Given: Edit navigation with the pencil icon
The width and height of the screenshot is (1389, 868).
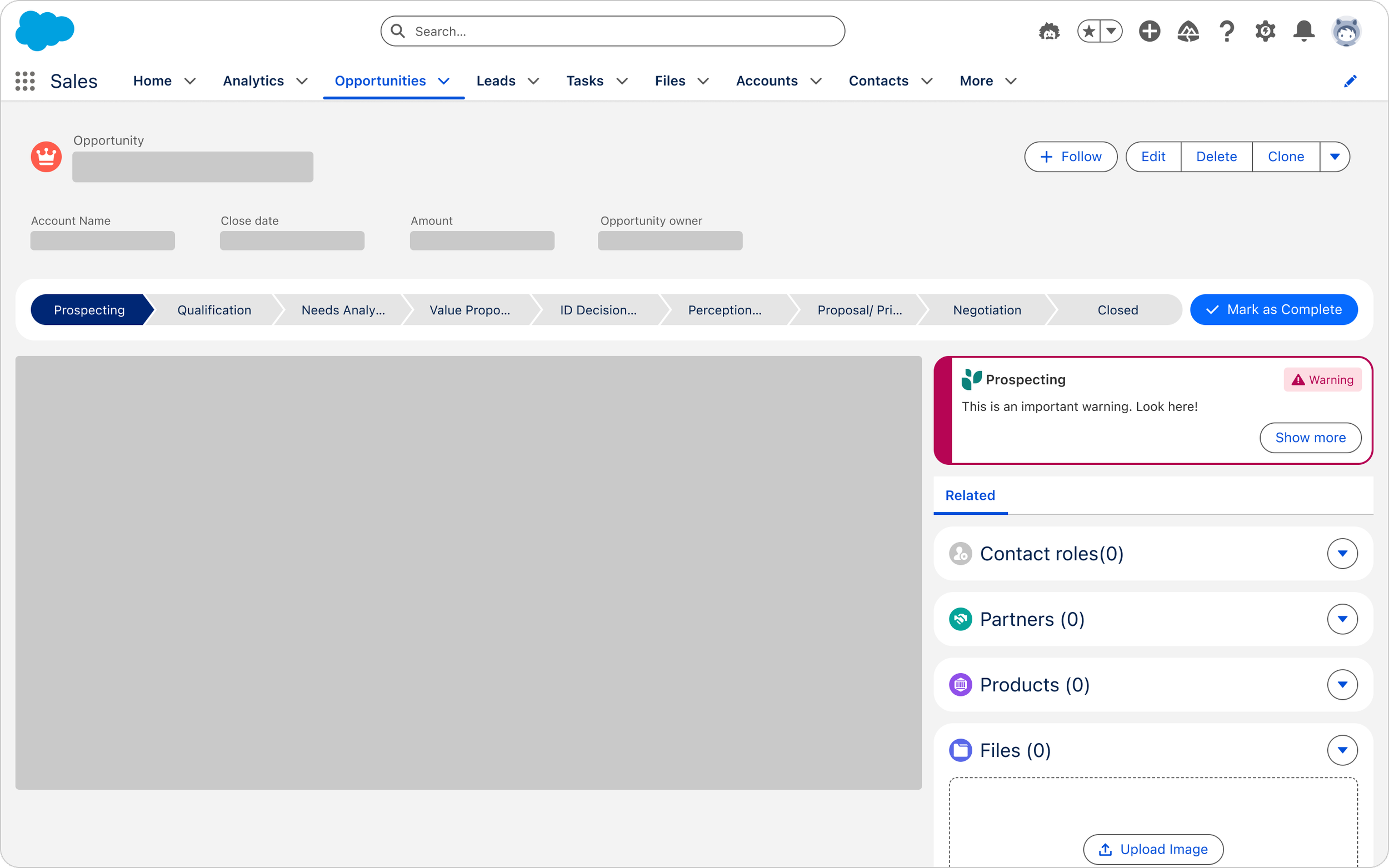Looking at the screenshot, I should pos(1350,81).
